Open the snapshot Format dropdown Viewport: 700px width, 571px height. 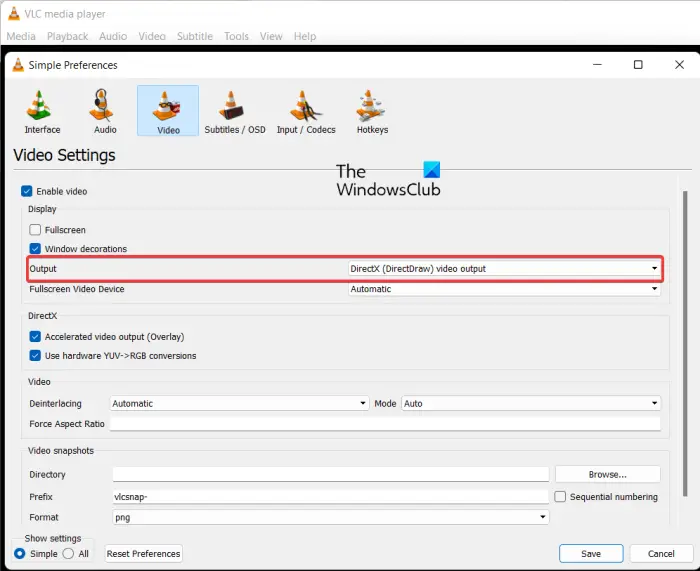tap(331, 517)
